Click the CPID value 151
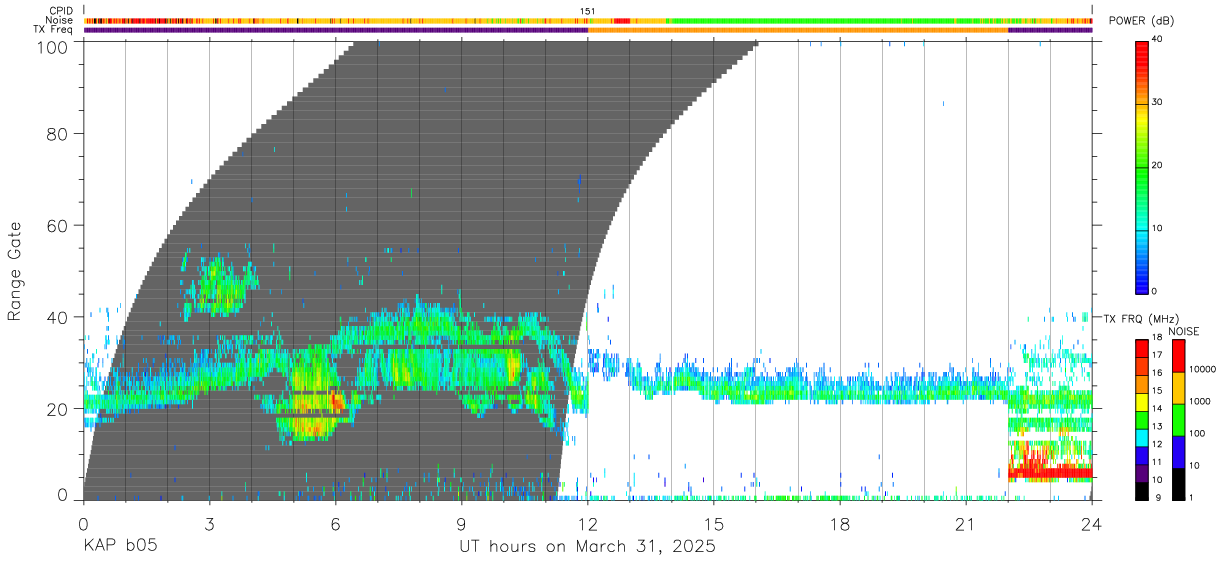Image resolution: width=1228 pixels, height=567 pixels. click(587, 12)
